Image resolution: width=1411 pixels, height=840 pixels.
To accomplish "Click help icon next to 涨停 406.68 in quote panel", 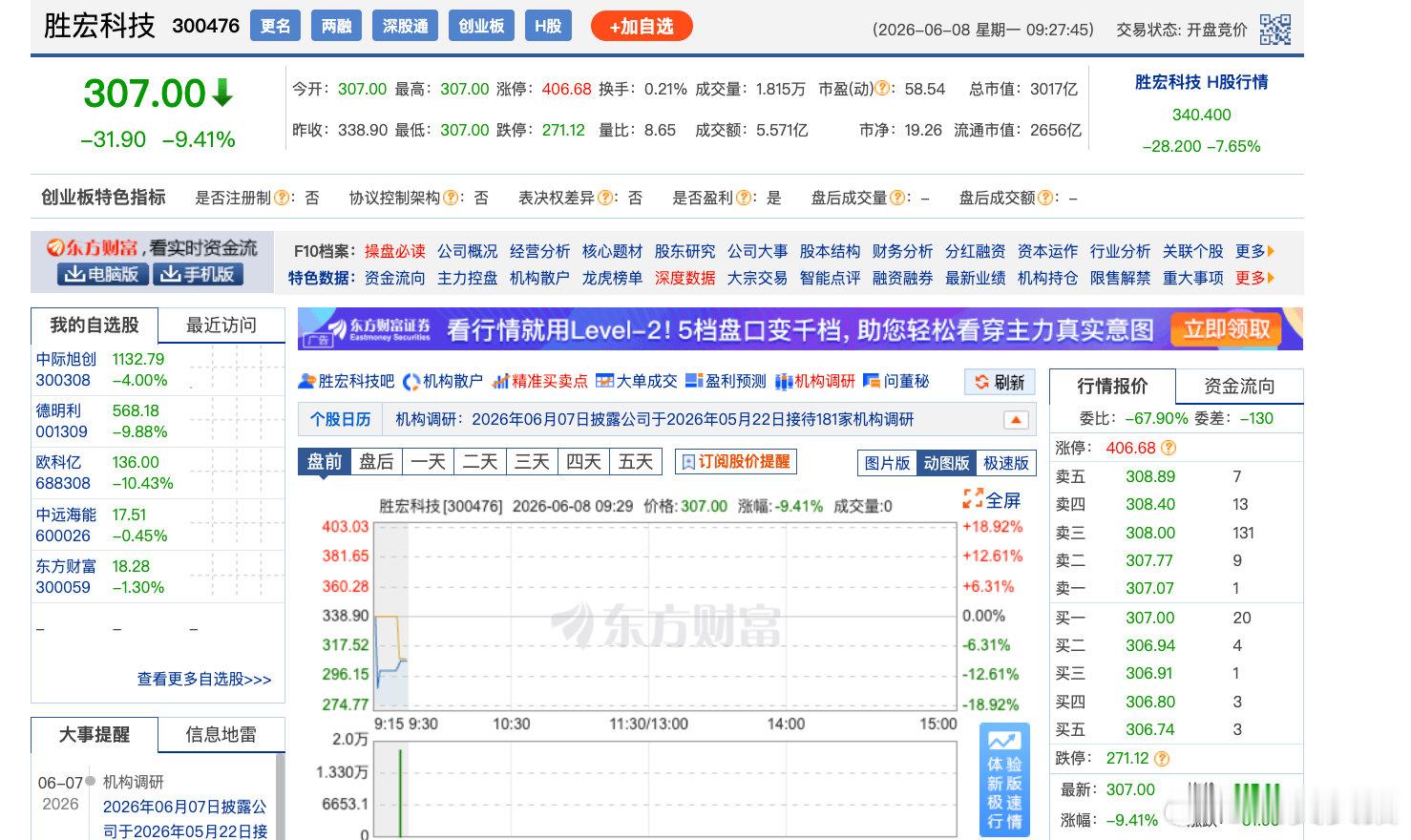I will (1169, 448).
